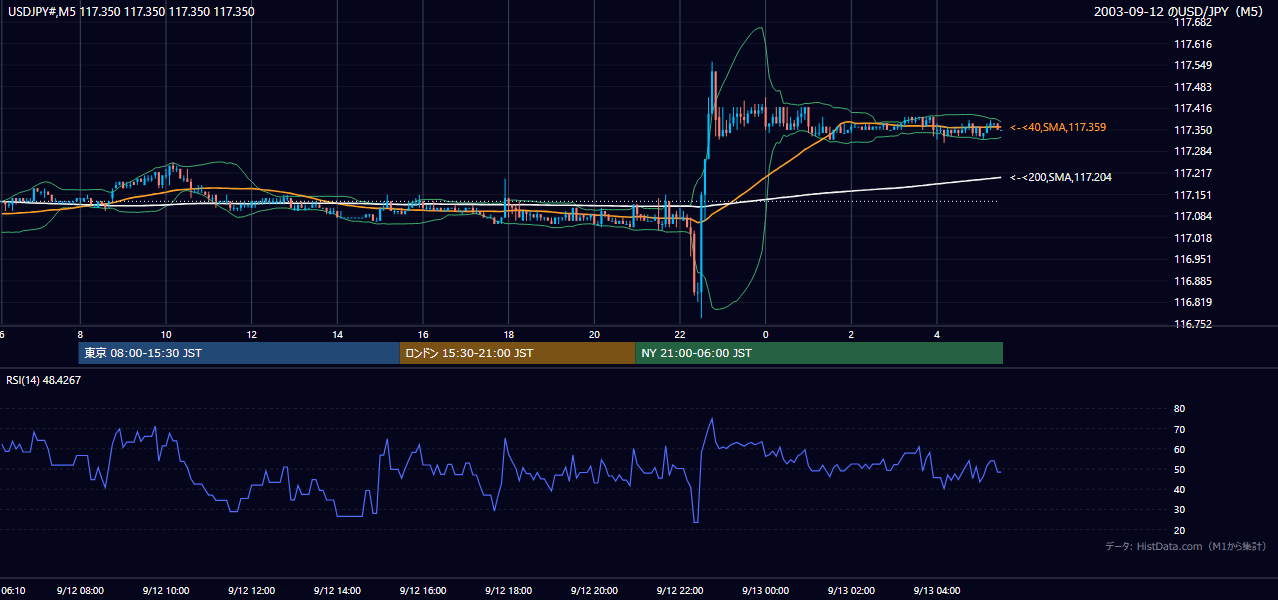Image resolution: width=1278 pixels, height=600 pixels.
Task: Click hour tick 10 under the price chart
Action: (x=166, y=334)
